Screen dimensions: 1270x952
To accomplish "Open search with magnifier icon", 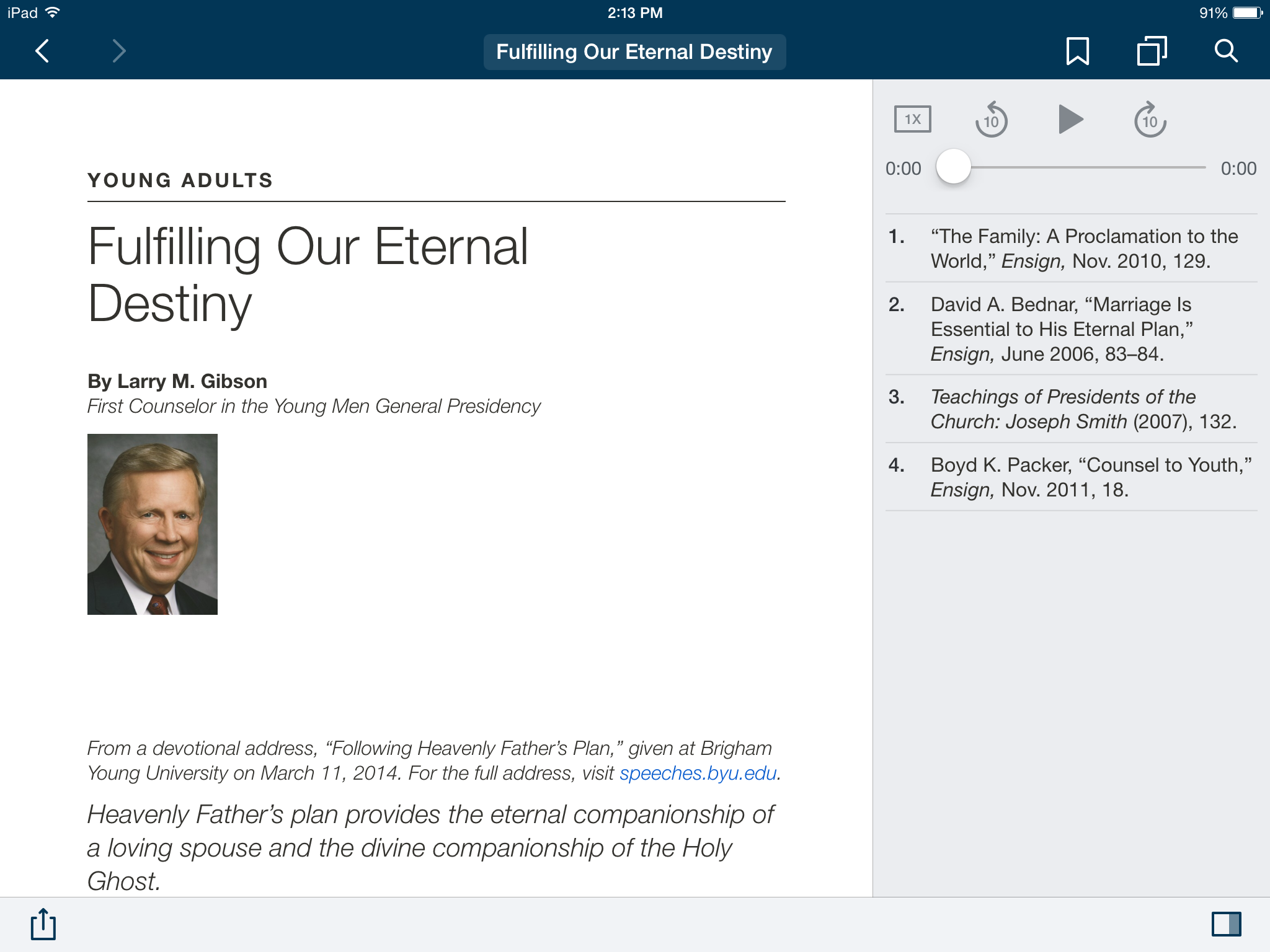I will point(1226,51).
